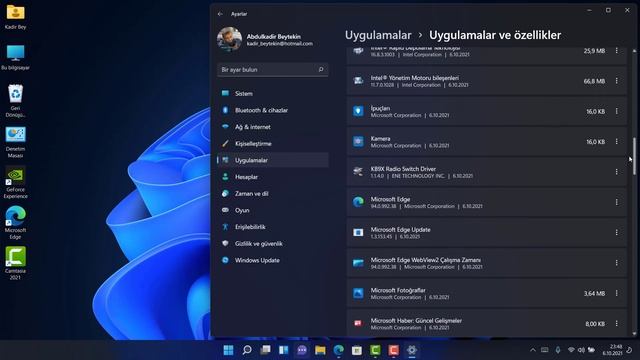
Task: Open Zaman ve dil settings
Action: pos(273,193)
